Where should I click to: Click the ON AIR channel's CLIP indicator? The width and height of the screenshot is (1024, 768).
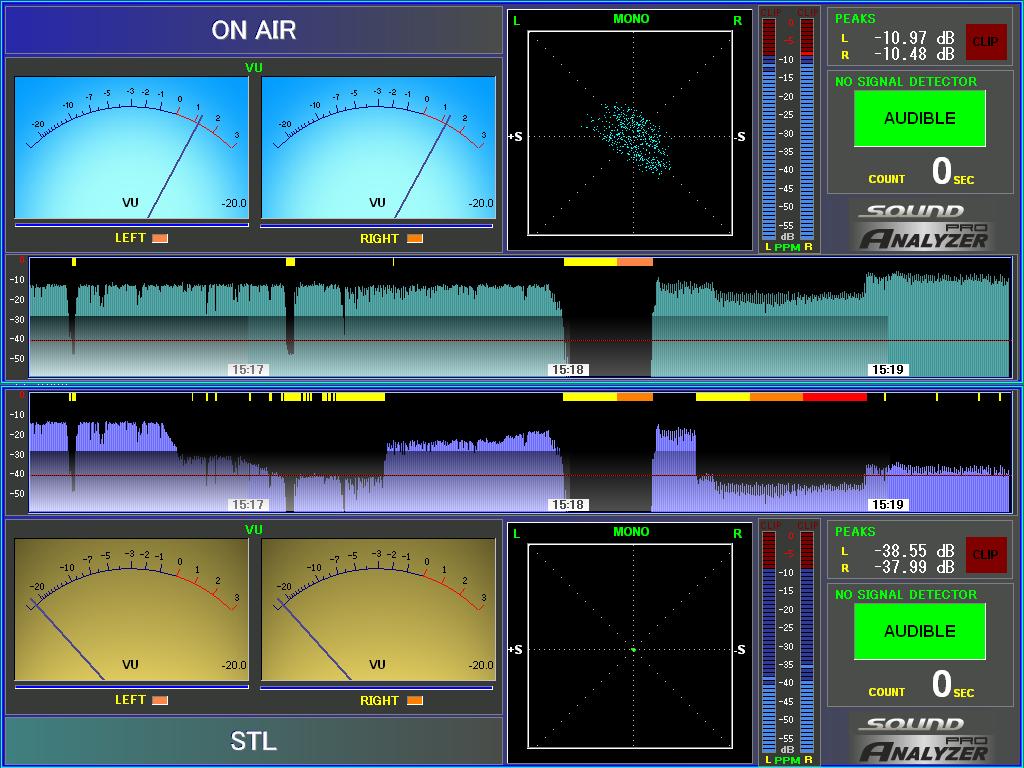click(x=985, y=42)
